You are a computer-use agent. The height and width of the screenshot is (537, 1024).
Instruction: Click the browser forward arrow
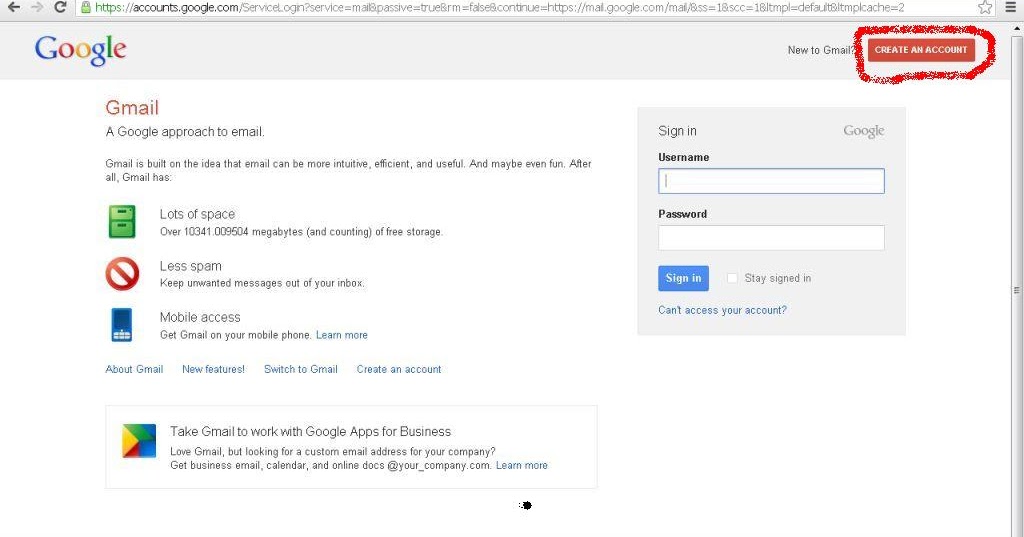[37, 7]
